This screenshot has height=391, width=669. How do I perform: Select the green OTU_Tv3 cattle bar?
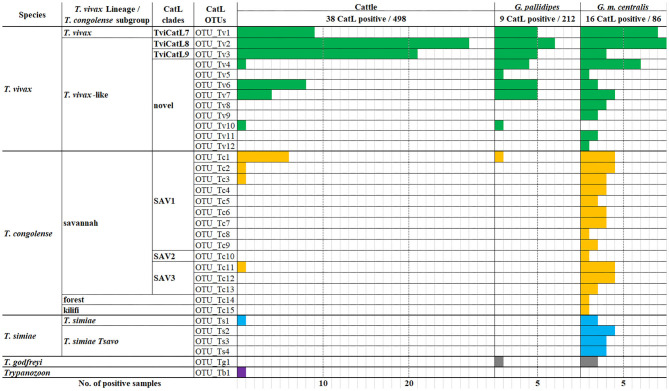[x=327, y=54]
